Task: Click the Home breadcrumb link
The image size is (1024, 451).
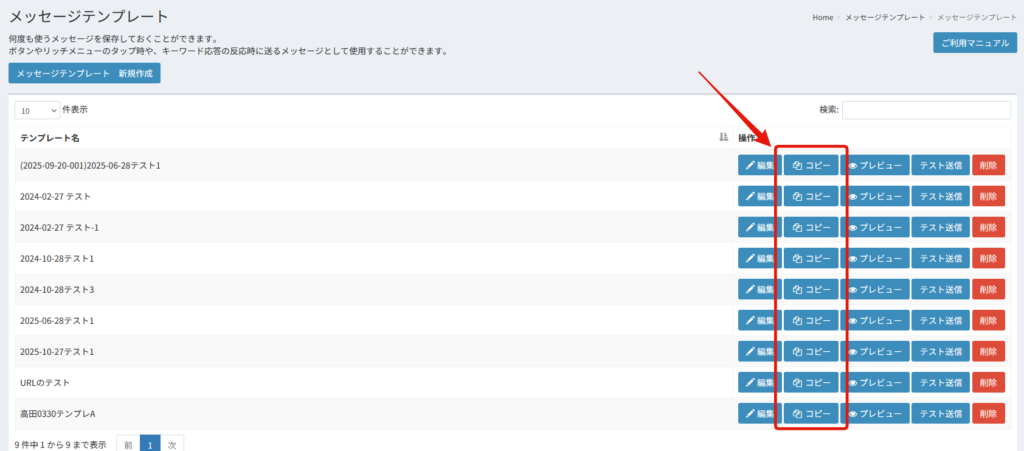Action: (822, 18)
